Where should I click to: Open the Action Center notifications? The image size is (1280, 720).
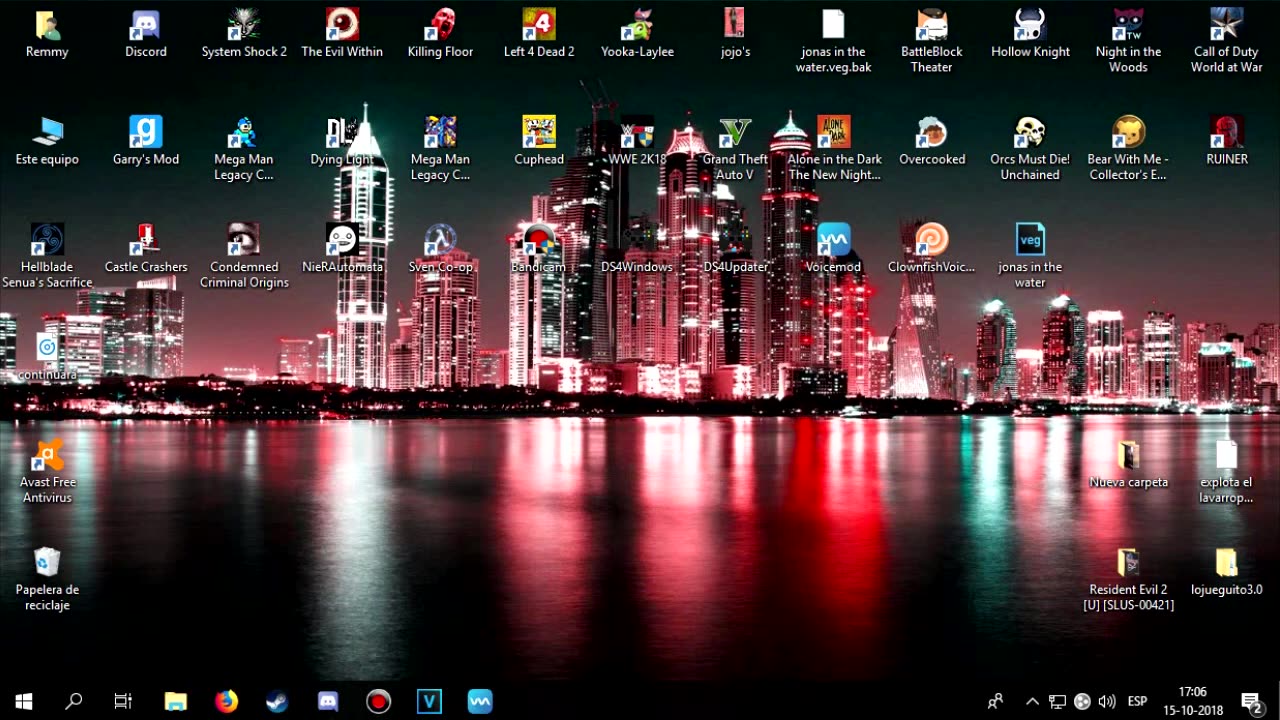click(x=1251, y=701)
